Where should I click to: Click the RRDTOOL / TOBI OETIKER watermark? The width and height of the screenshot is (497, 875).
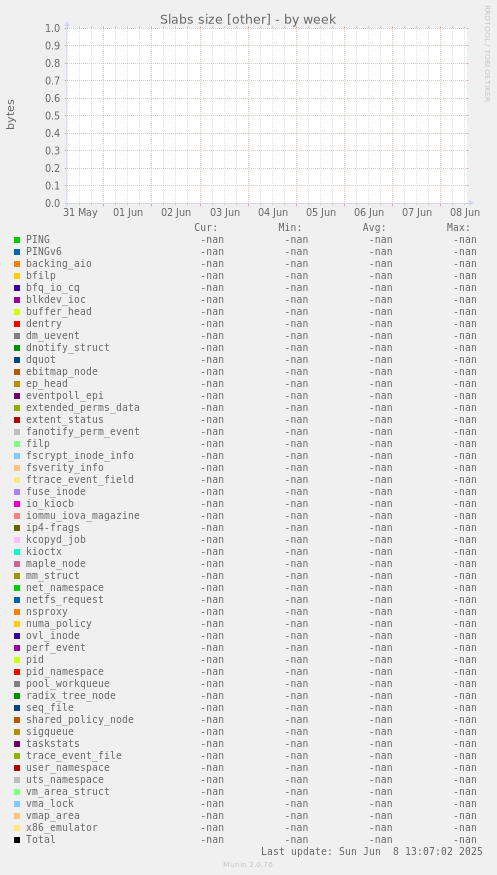click(487, 54)
